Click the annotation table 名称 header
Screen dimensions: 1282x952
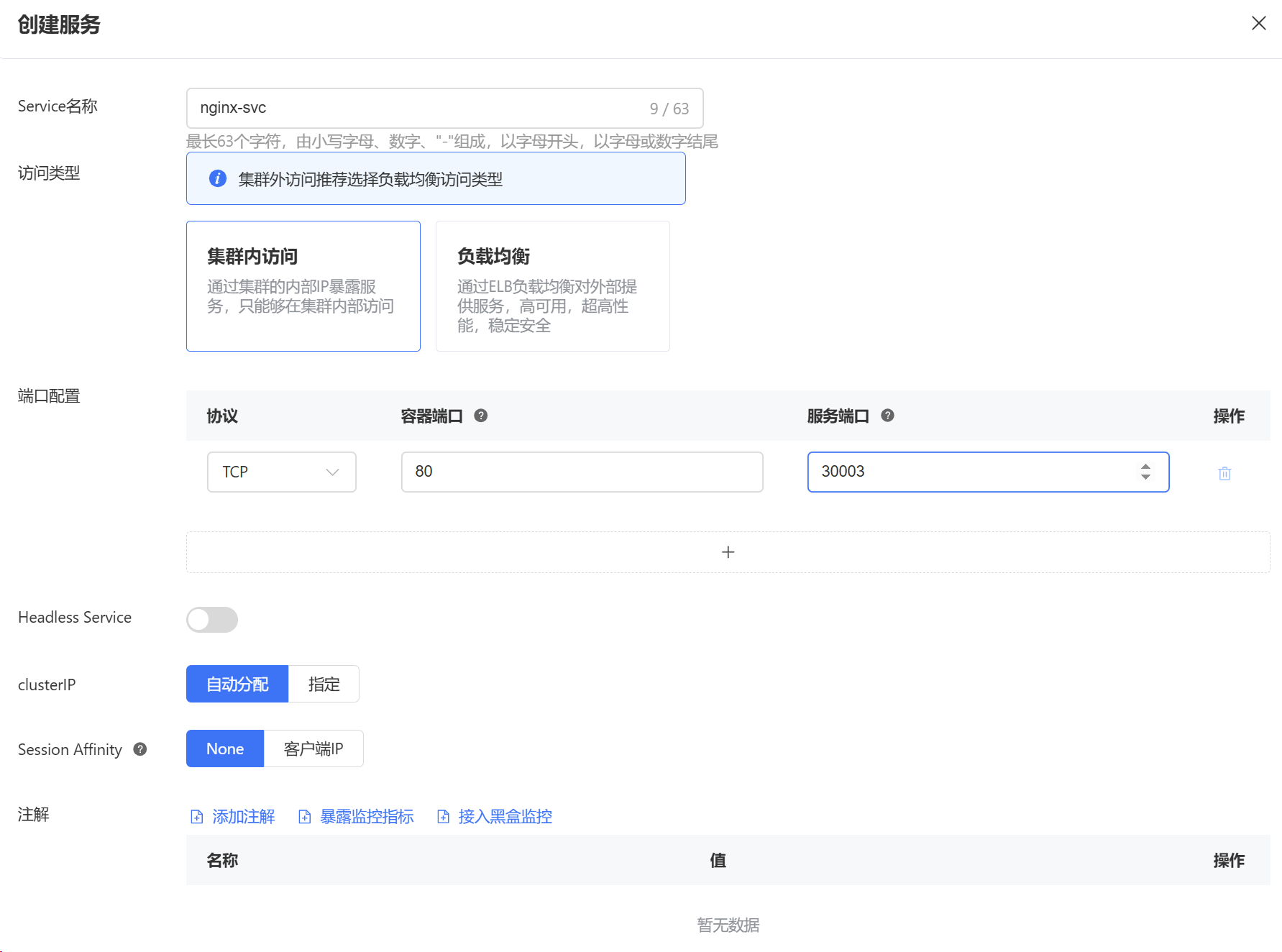tap(222, 860)
